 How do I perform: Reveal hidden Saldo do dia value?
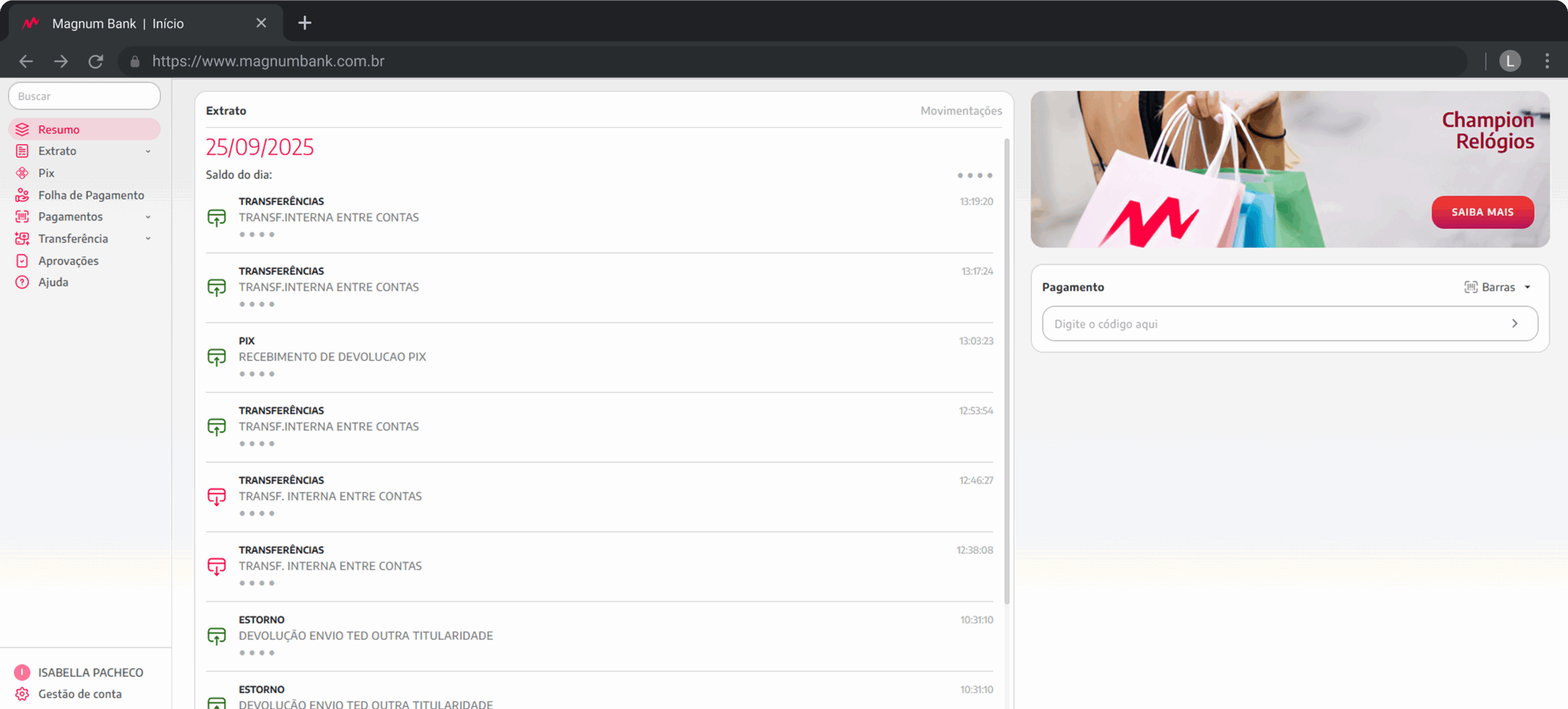pos(974,175)
